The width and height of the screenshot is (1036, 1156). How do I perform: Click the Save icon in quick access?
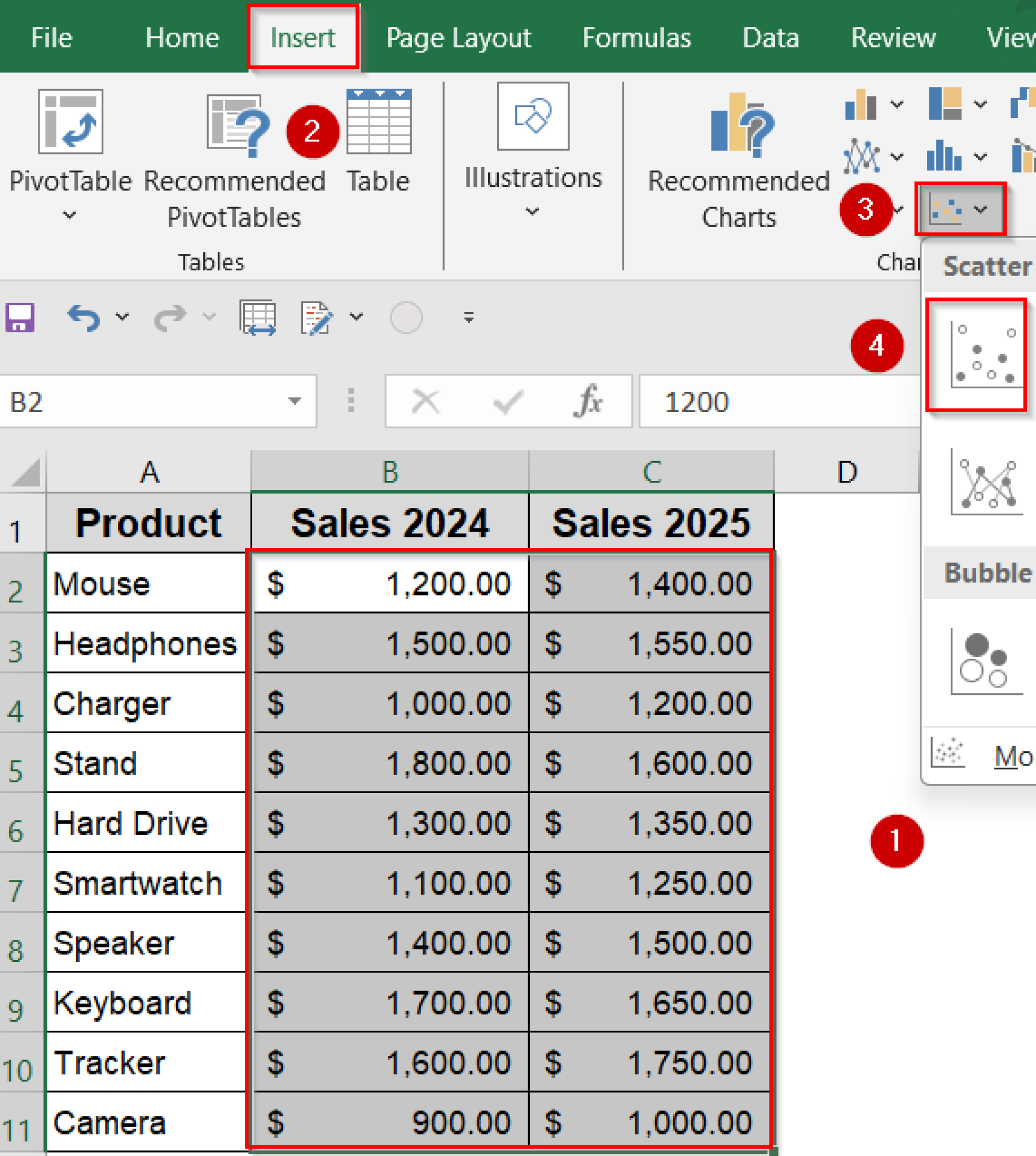[20, 317]
